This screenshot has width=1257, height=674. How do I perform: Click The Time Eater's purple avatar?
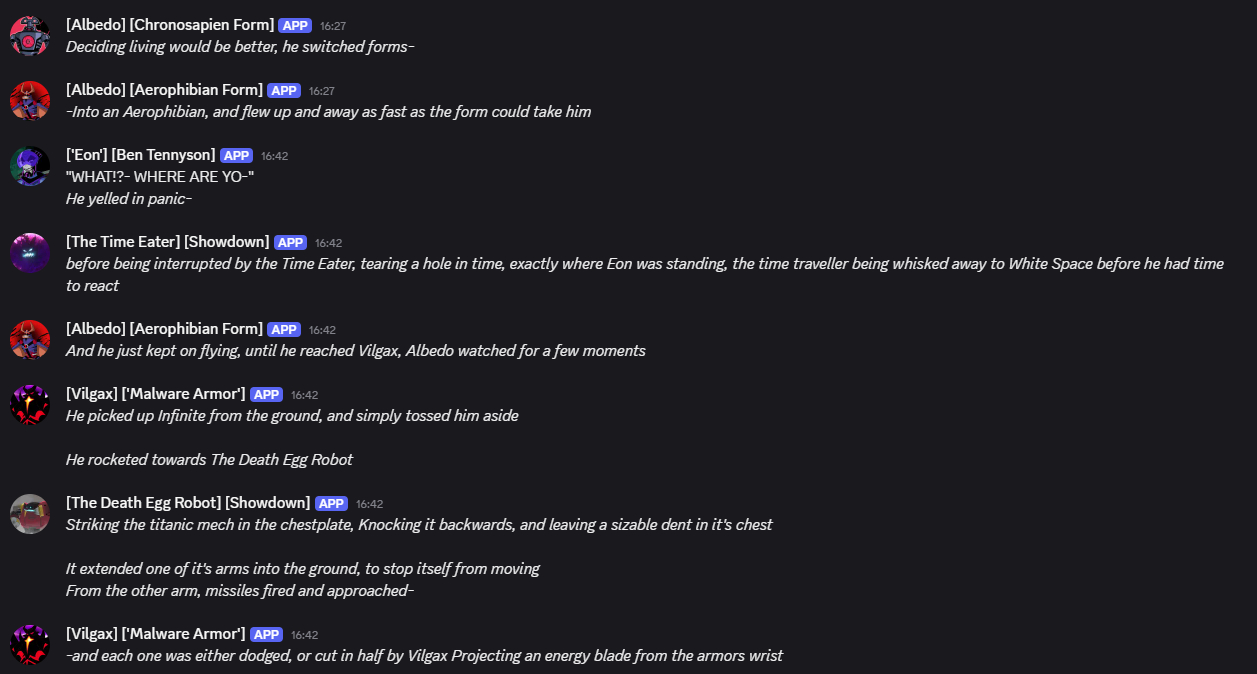(30, 253)
